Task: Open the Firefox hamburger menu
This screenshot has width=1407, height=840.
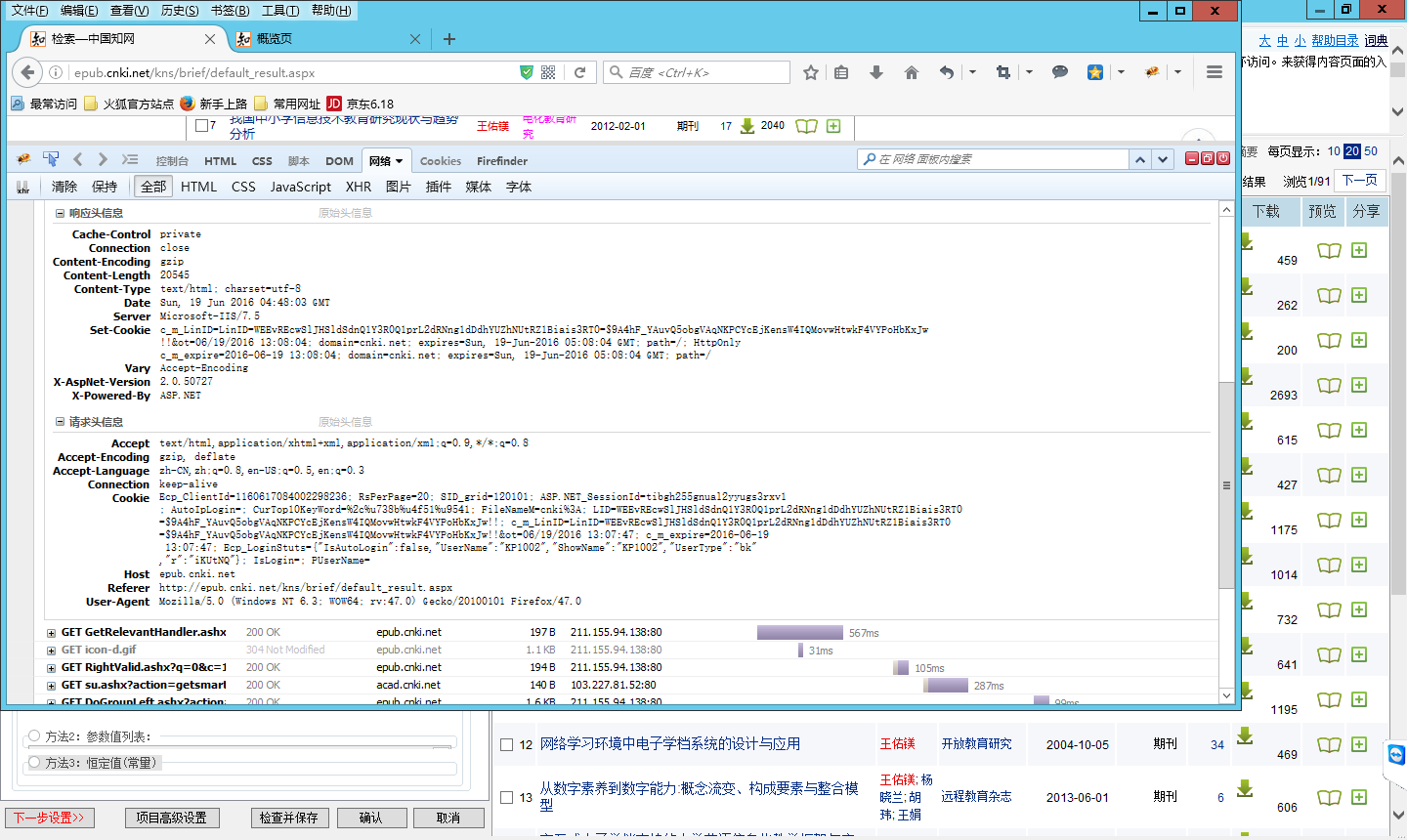Action: 1215,72
